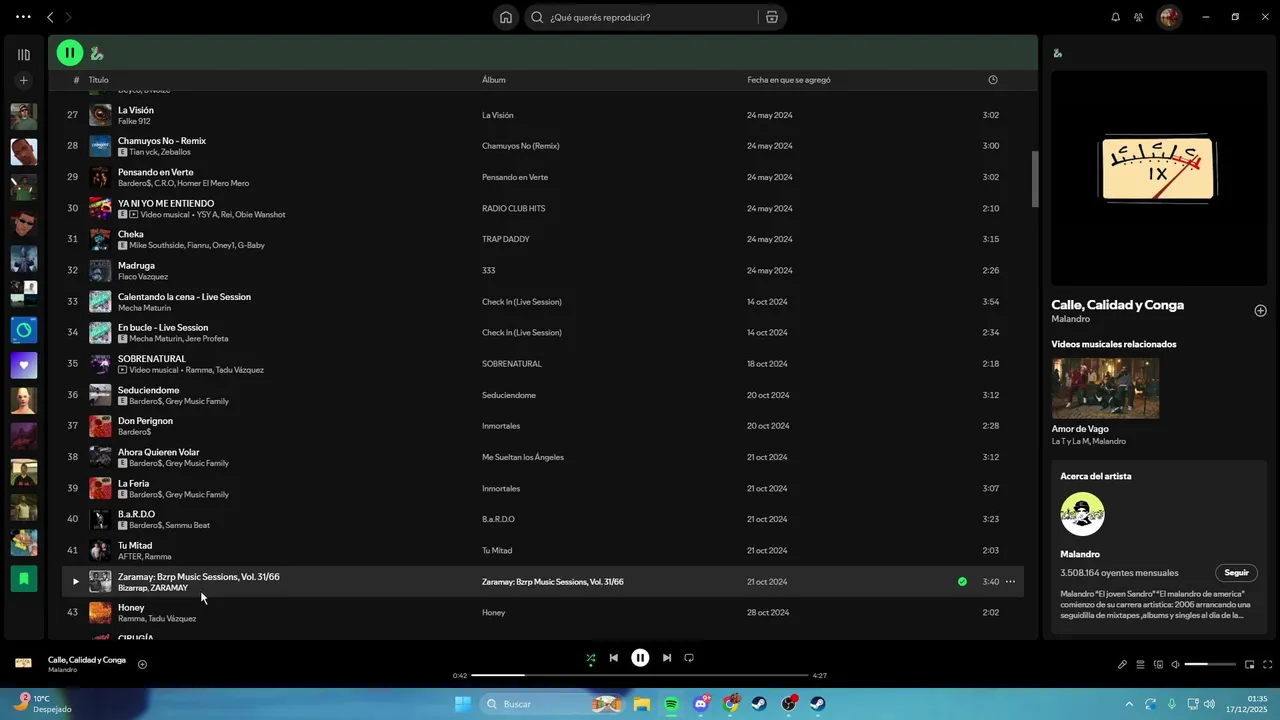
Task: Pause the current song in the player bar
Action: [640, 658]
